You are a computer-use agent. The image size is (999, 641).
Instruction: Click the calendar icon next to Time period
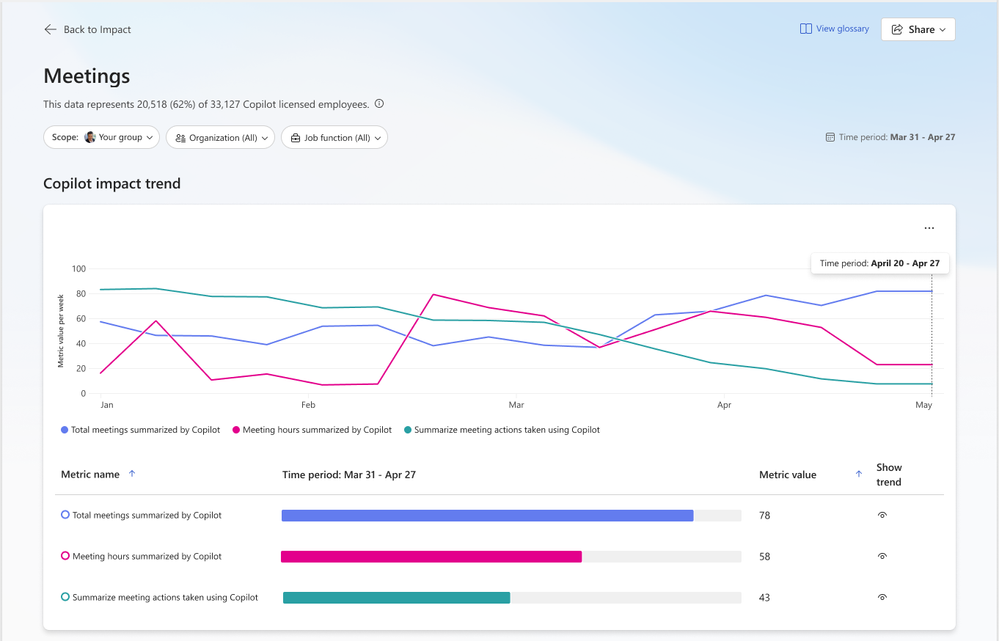pyautogui.click(x=830, y=137)
